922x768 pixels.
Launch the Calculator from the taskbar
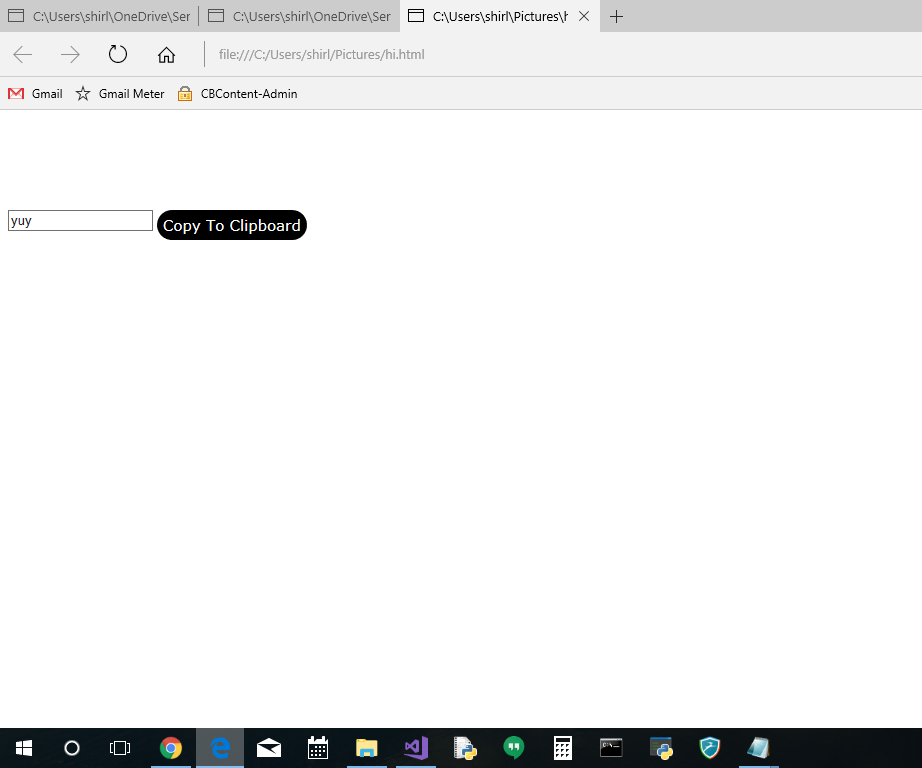click(562, 747)
